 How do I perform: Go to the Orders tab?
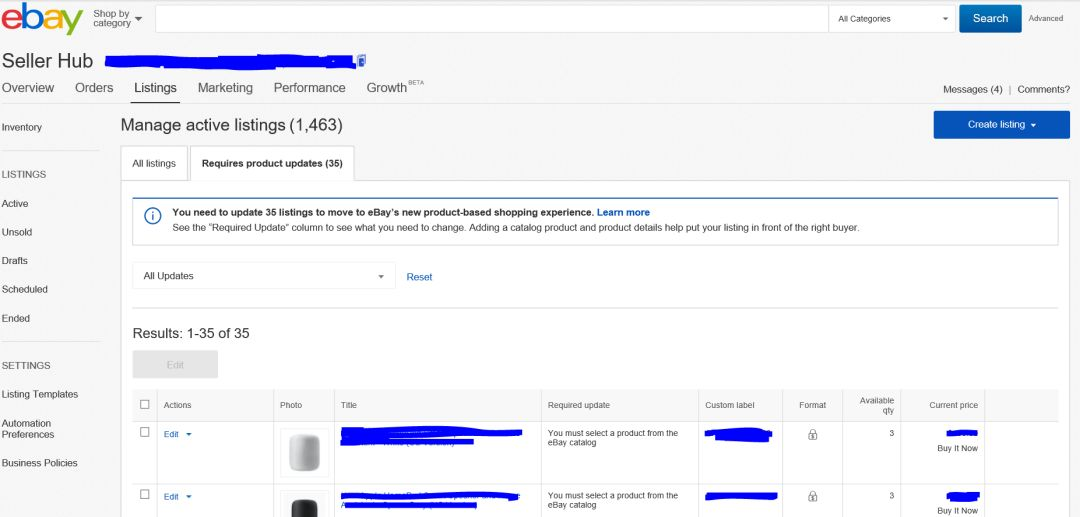pyautogui.click(x=94, y=88)
